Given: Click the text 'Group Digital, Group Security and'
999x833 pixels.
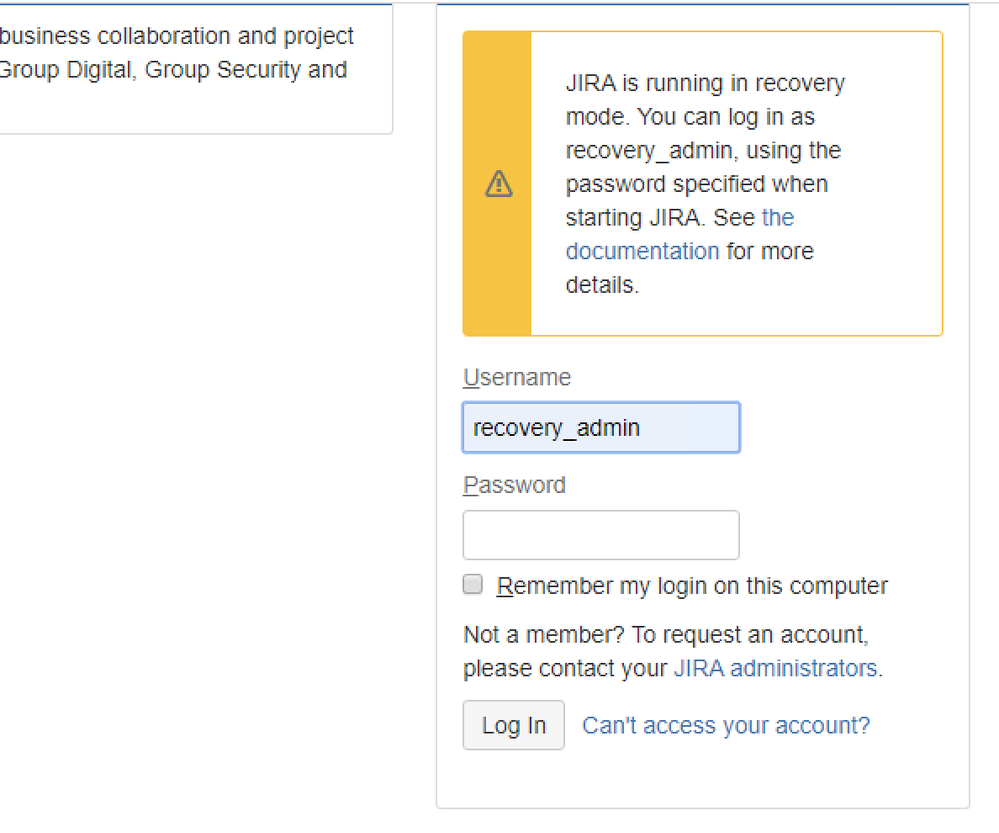Looking at the screenshot, I should point(173,69).
